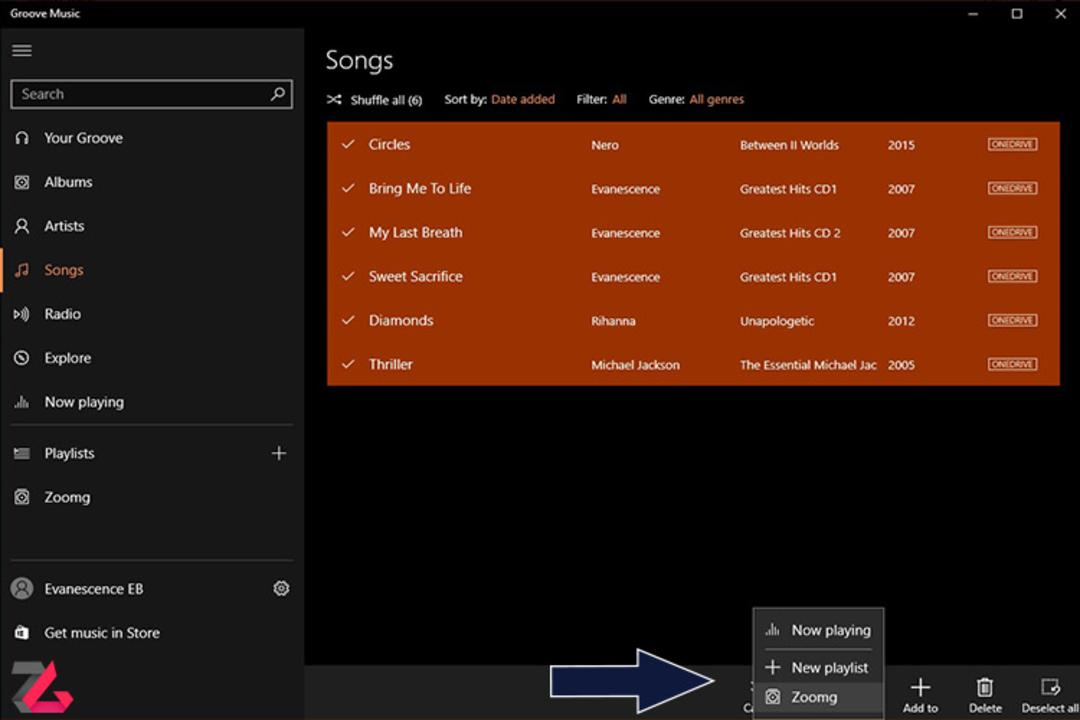Click the Albums disc icon

point(22,182)
